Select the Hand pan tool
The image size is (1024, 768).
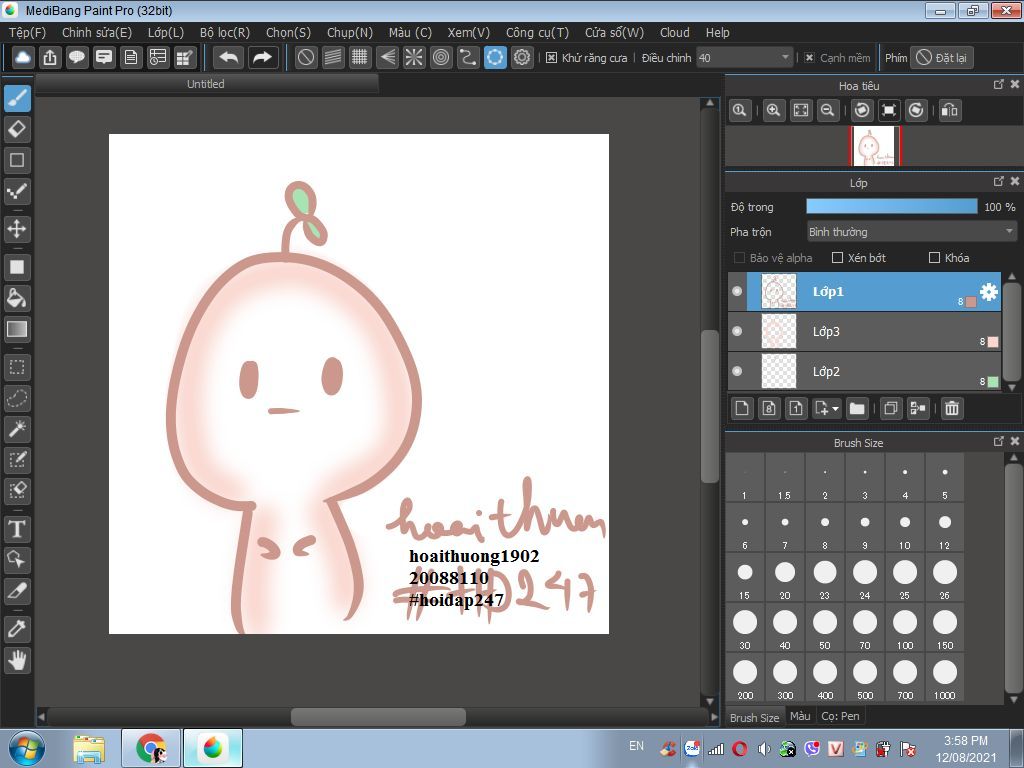click(x=17, y=660)
